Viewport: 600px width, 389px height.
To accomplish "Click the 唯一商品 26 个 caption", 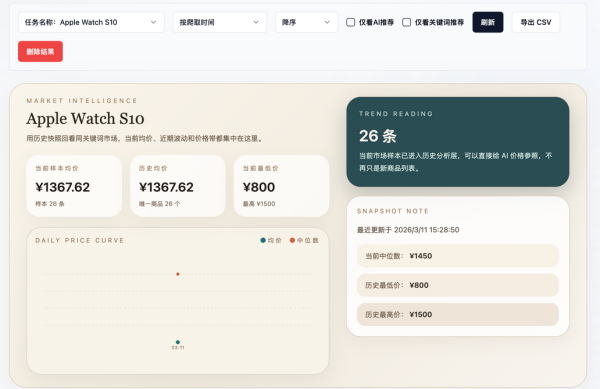I will click(159, 204).
